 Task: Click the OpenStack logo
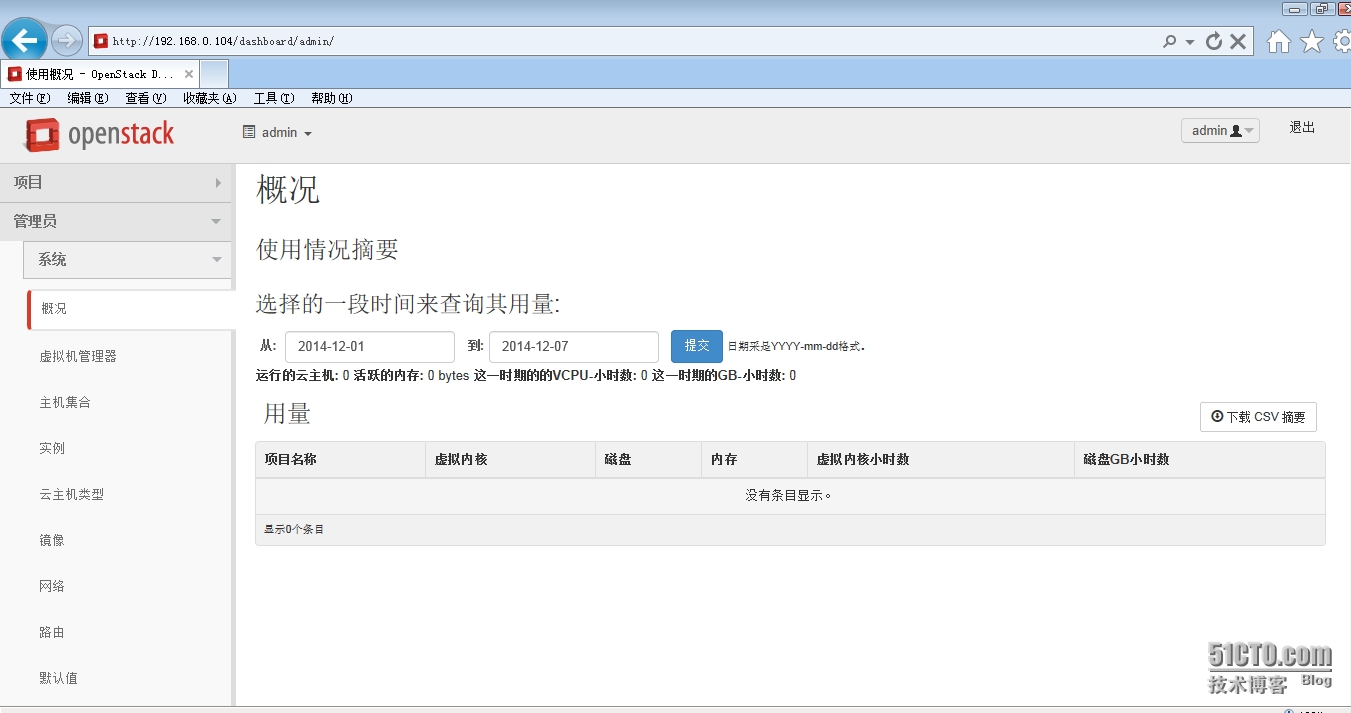98,132
